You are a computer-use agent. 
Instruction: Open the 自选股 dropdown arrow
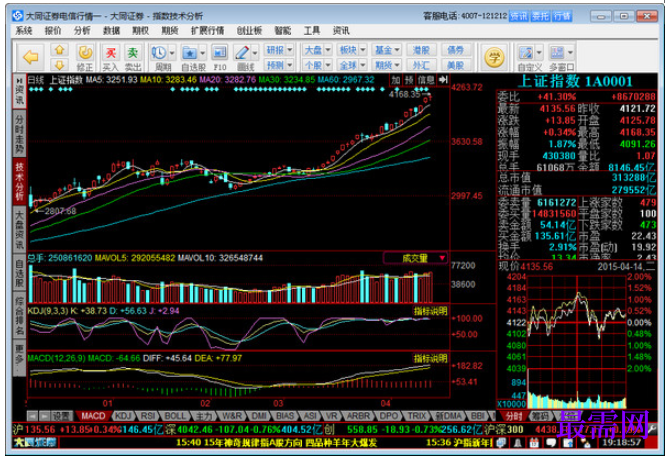point(203,53)
